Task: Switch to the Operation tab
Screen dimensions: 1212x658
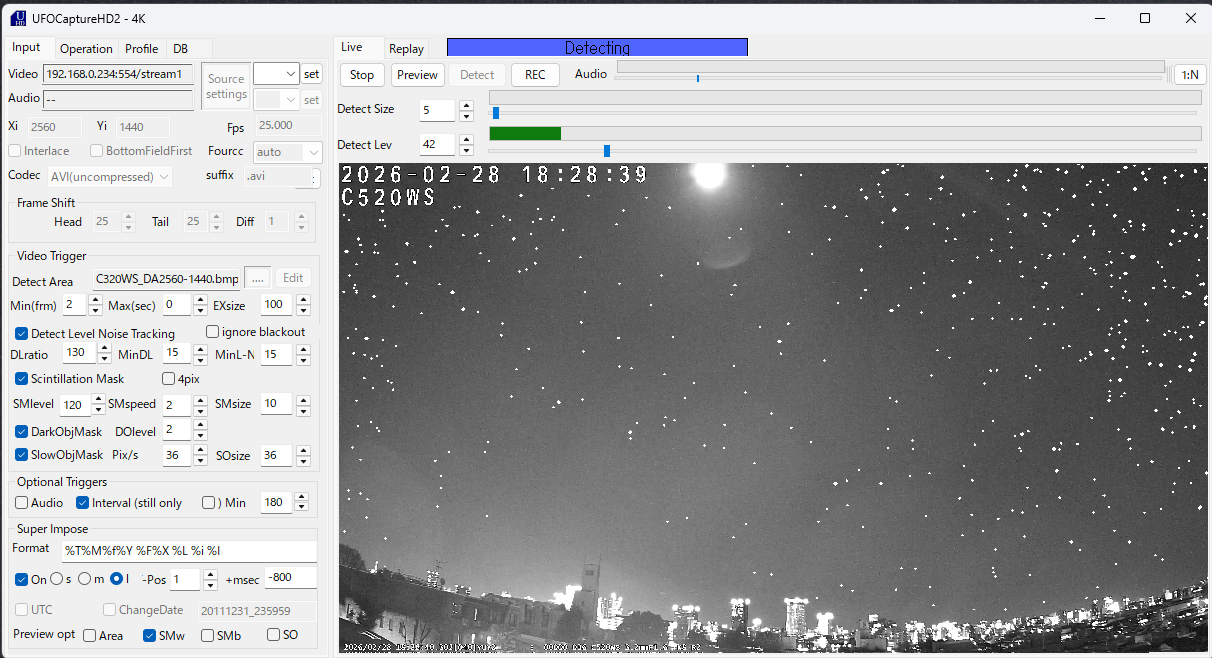Action: [86, 48]
